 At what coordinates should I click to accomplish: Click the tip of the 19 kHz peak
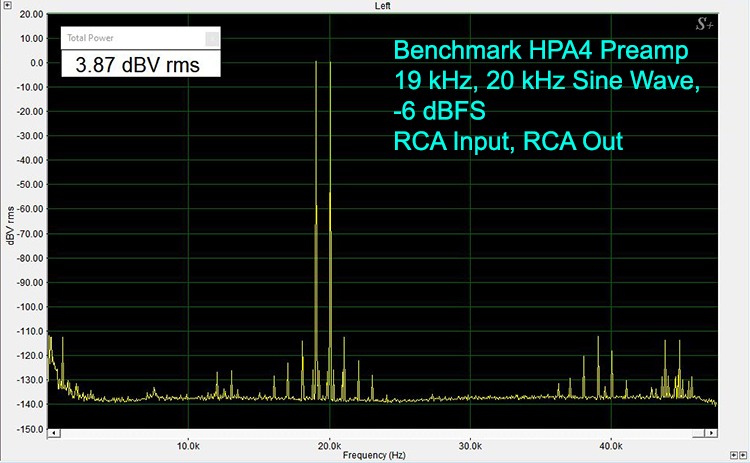coord(316,62)
